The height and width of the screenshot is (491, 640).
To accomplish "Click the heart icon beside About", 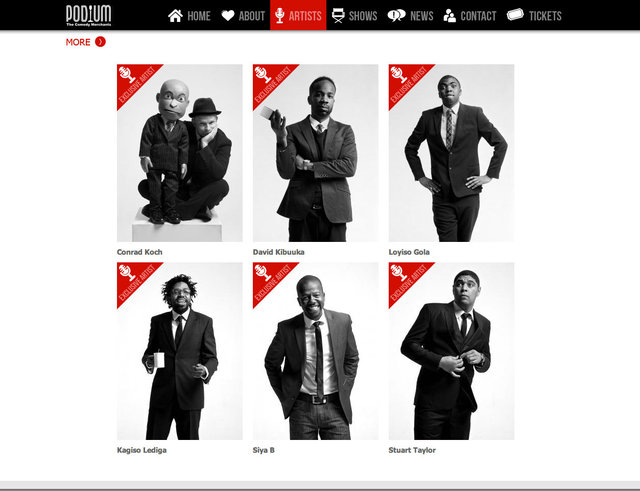I will tap(228, 16).
